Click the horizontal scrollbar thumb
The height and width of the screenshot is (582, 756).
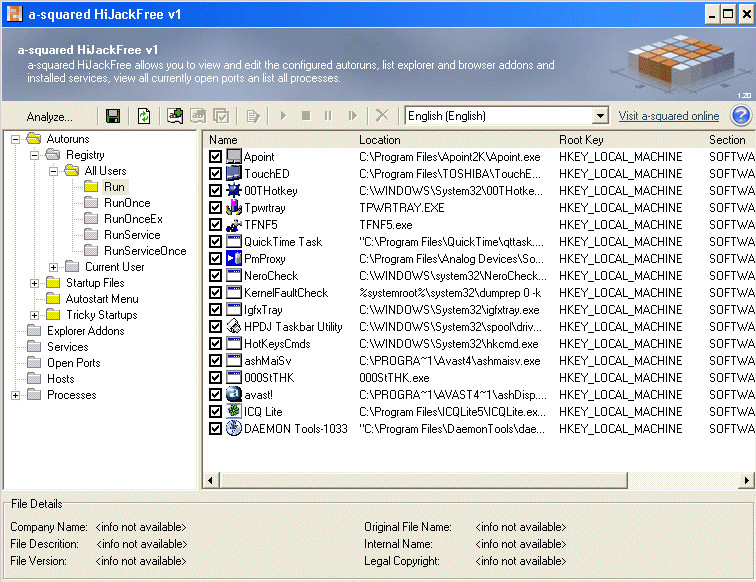424,480
